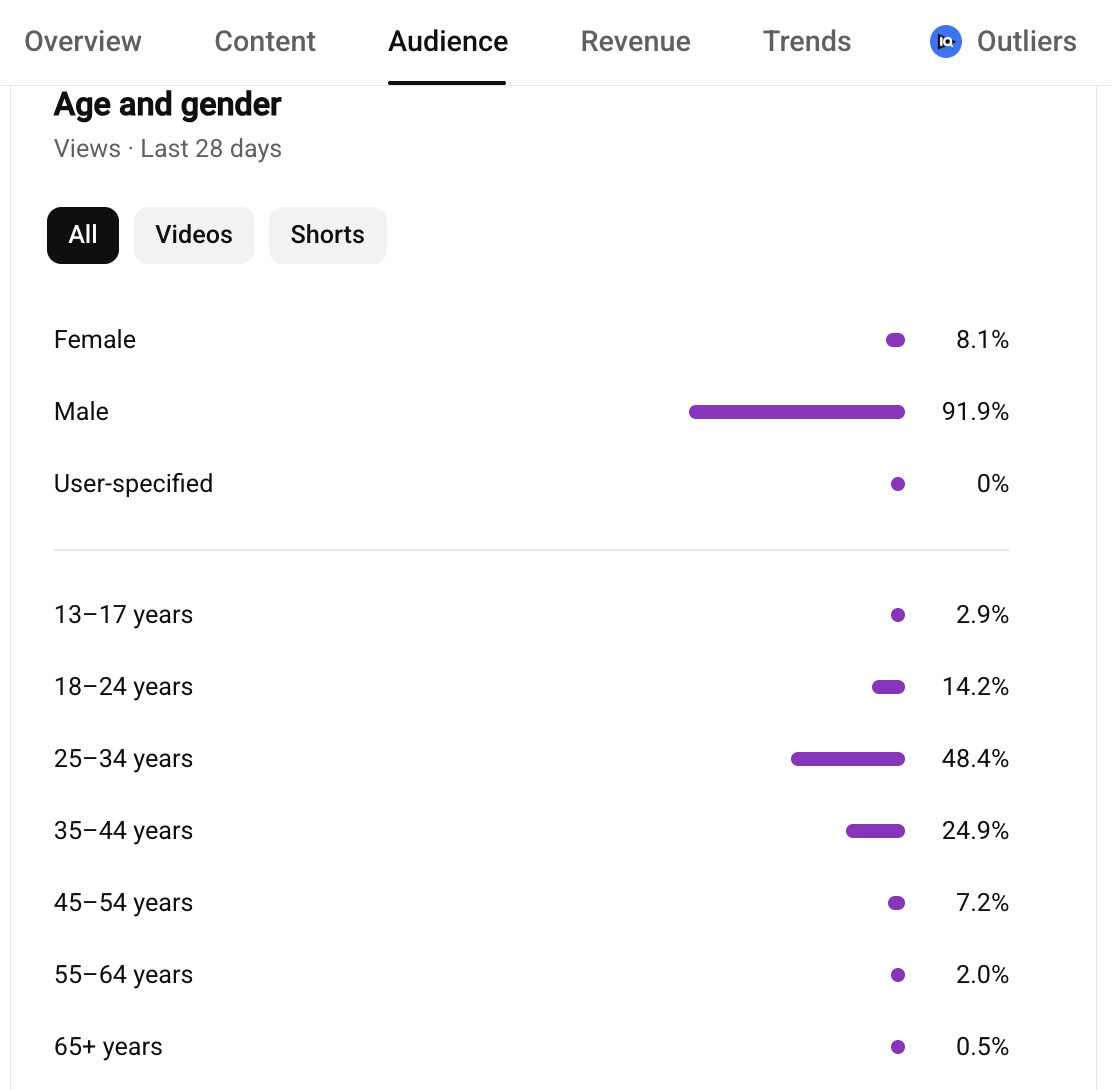Screen dimensions: 1112x1090
Task: Click the Male percentage bar
Action: (x=796, y=412)
